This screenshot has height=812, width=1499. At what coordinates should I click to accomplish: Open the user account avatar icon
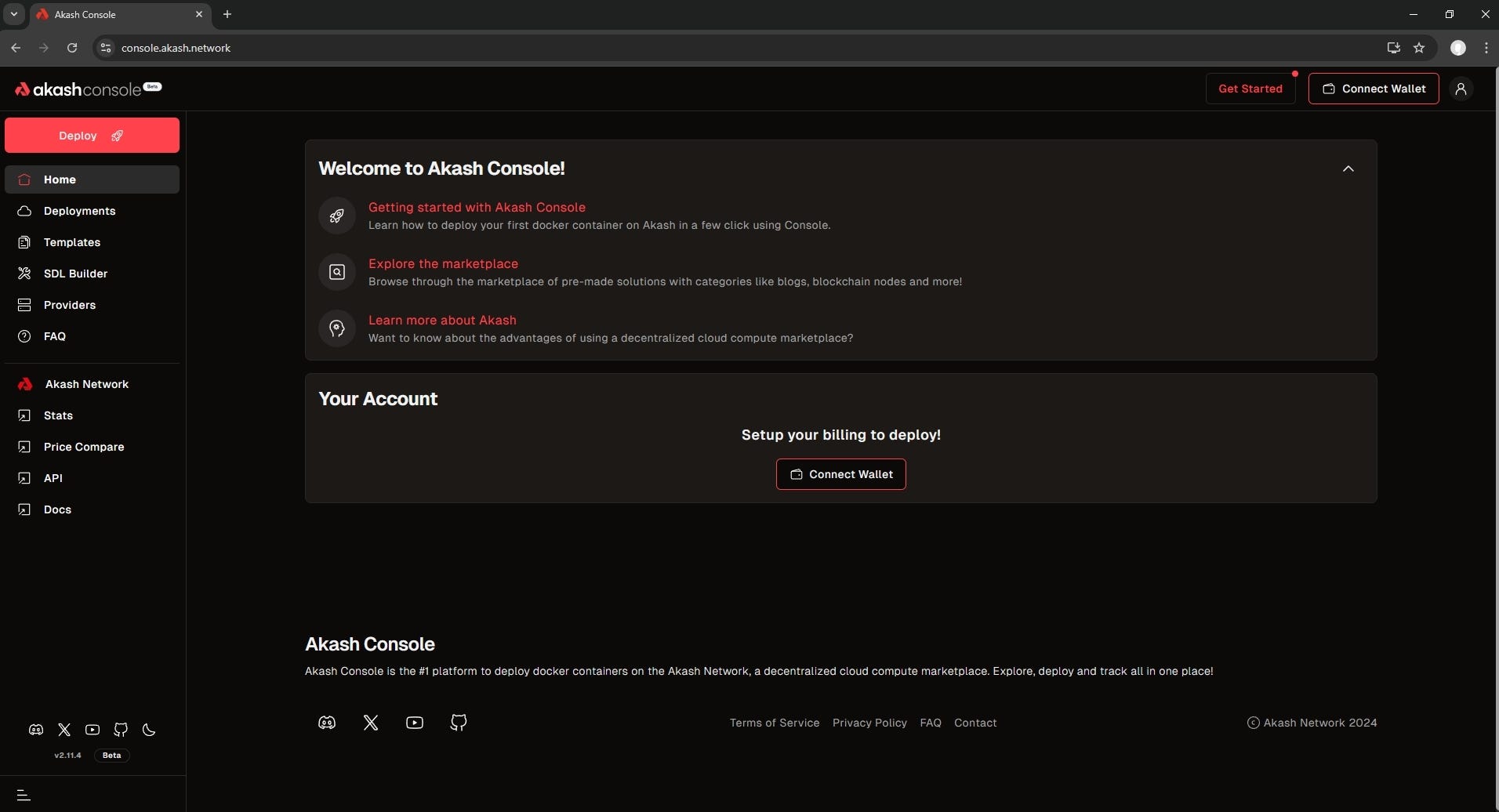coord(1461,89)
